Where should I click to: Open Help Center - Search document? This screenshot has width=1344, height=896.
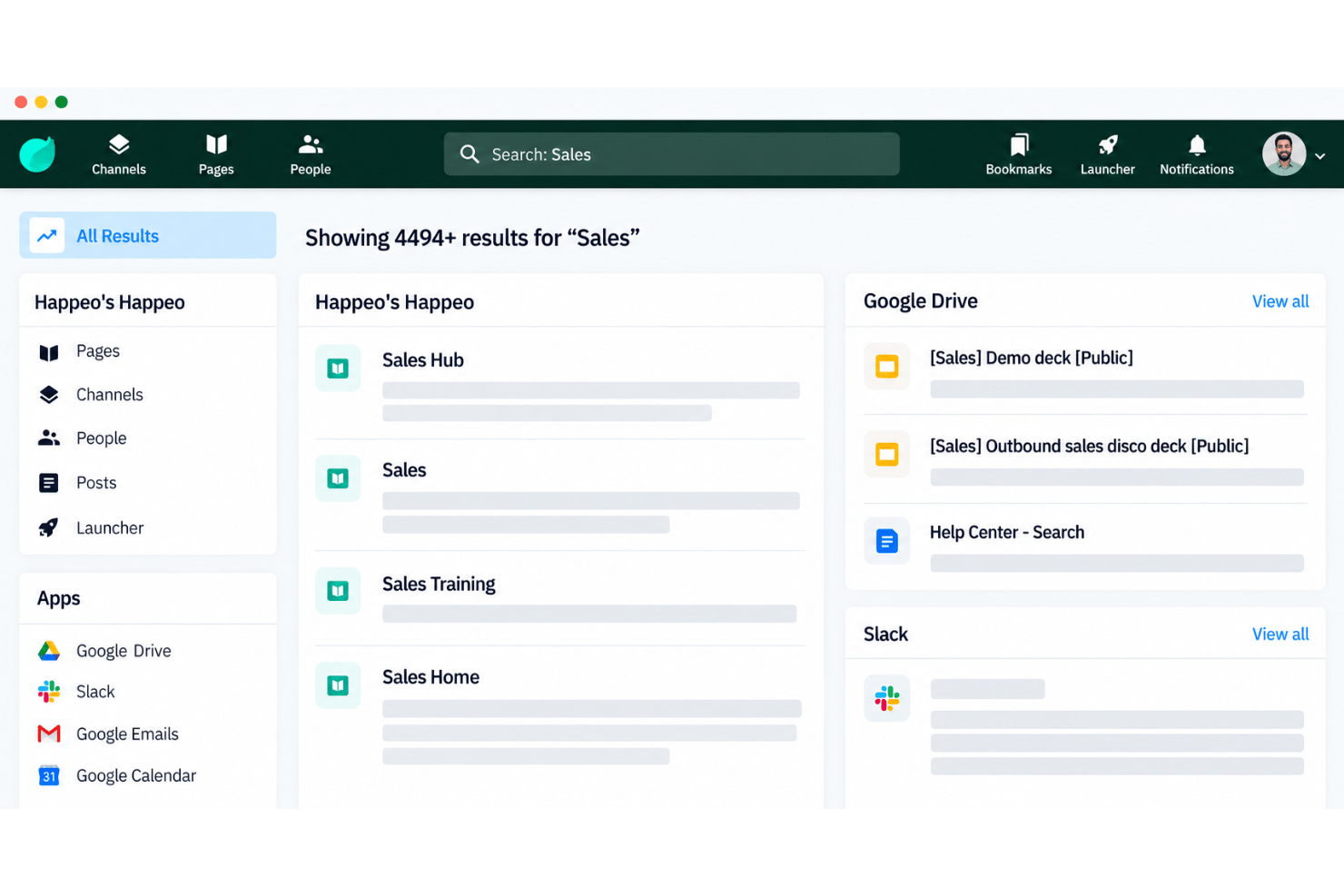pos(1007,532)
